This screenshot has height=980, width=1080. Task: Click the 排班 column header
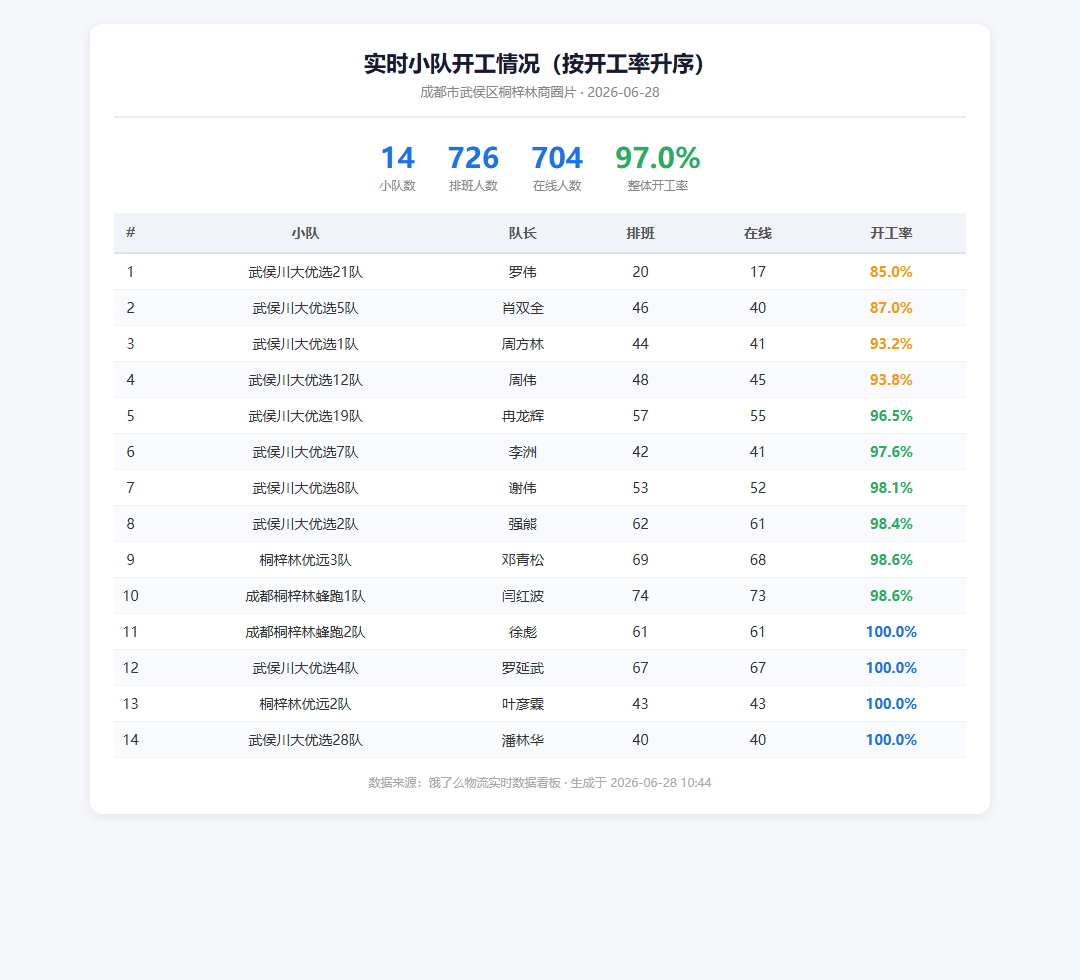[641, 233]
